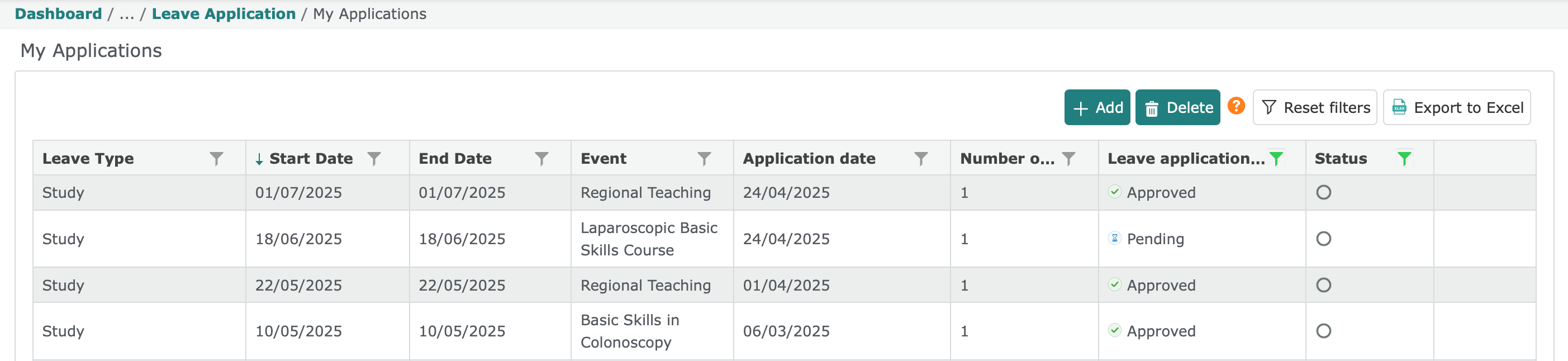Select the radio for 01/07/2025 Regional Teaching

tap(1323, 192)
